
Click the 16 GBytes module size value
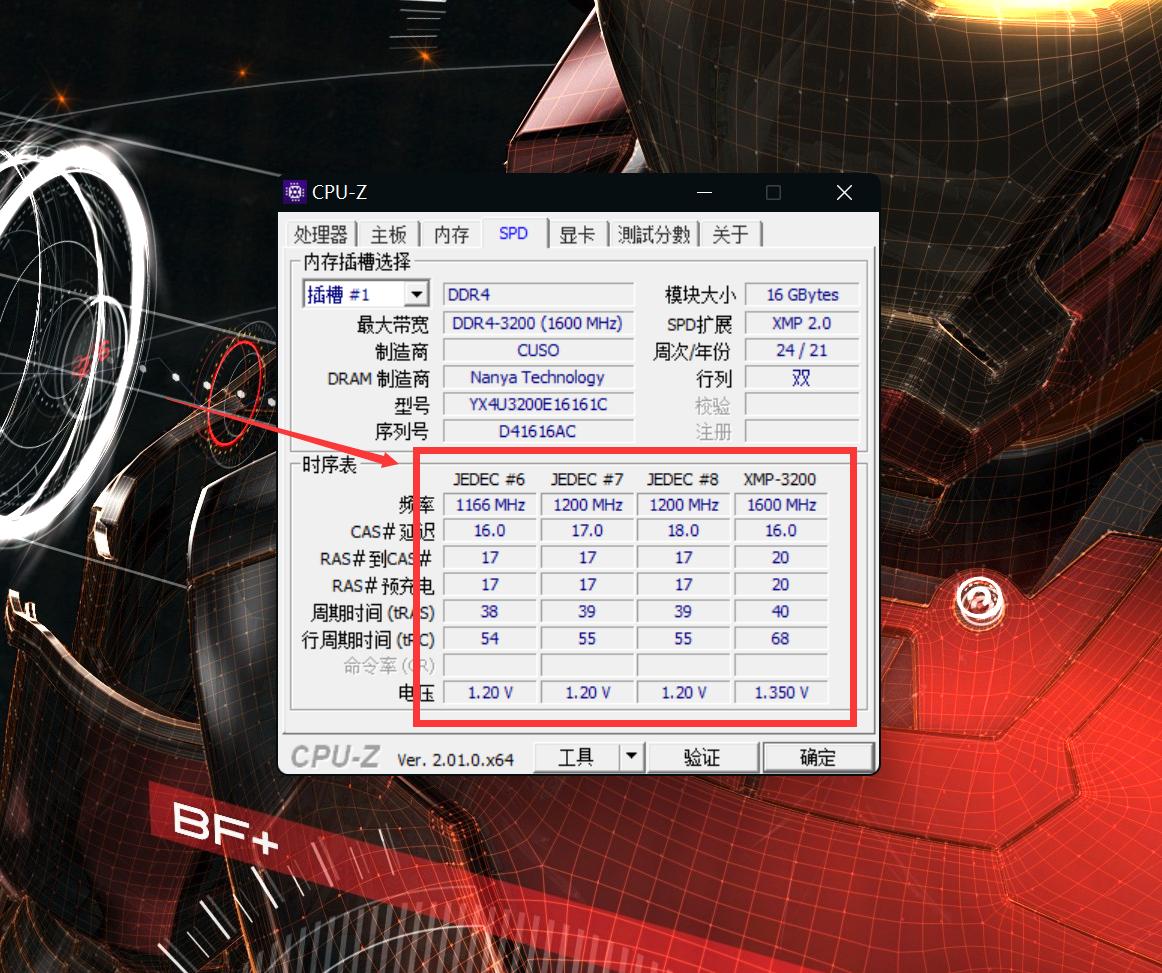802,295
